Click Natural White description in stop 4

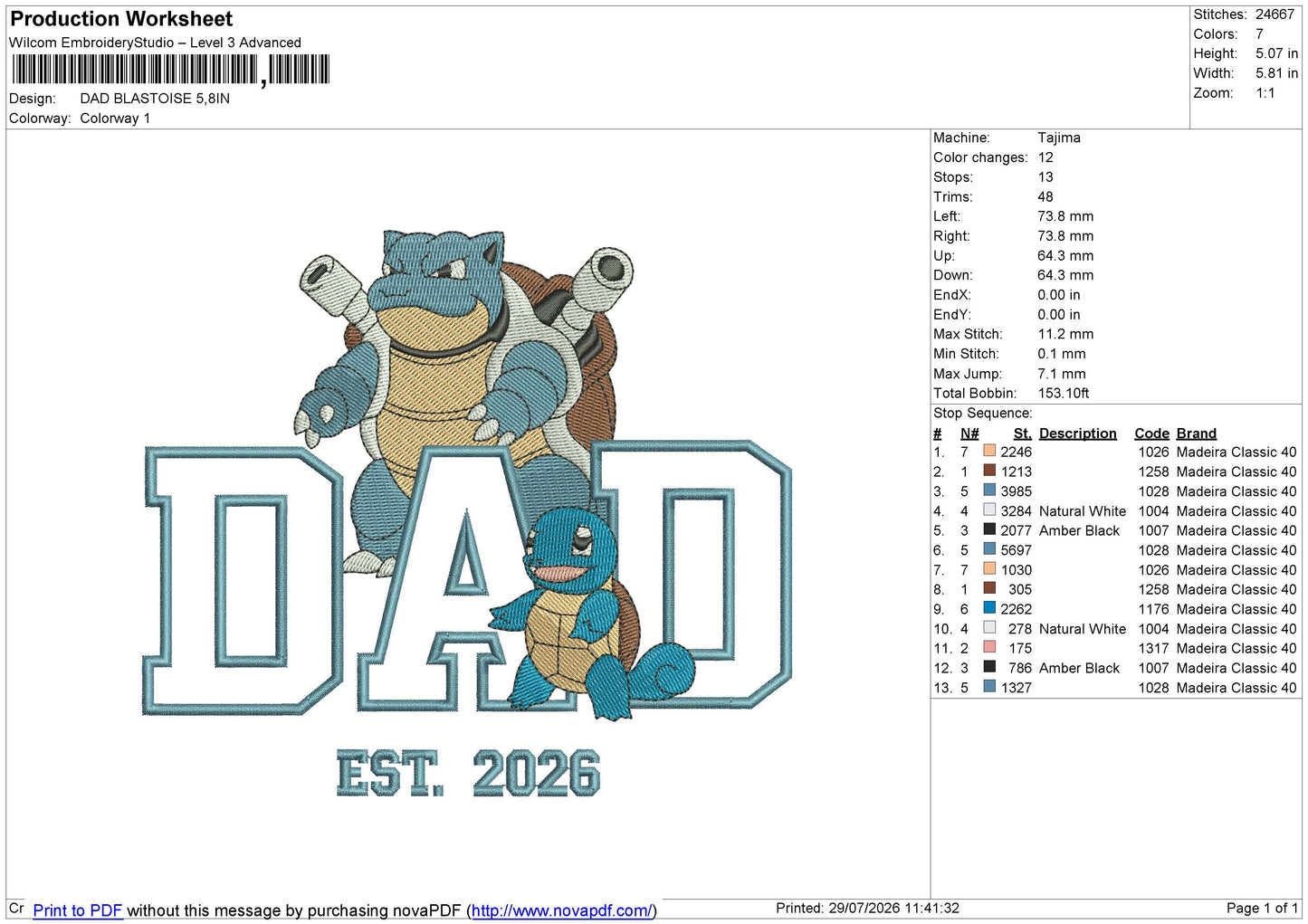[1083, 511]
